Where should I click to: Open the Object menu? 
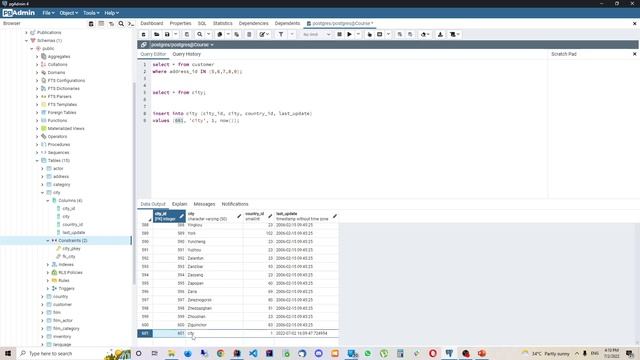point(68,13)
